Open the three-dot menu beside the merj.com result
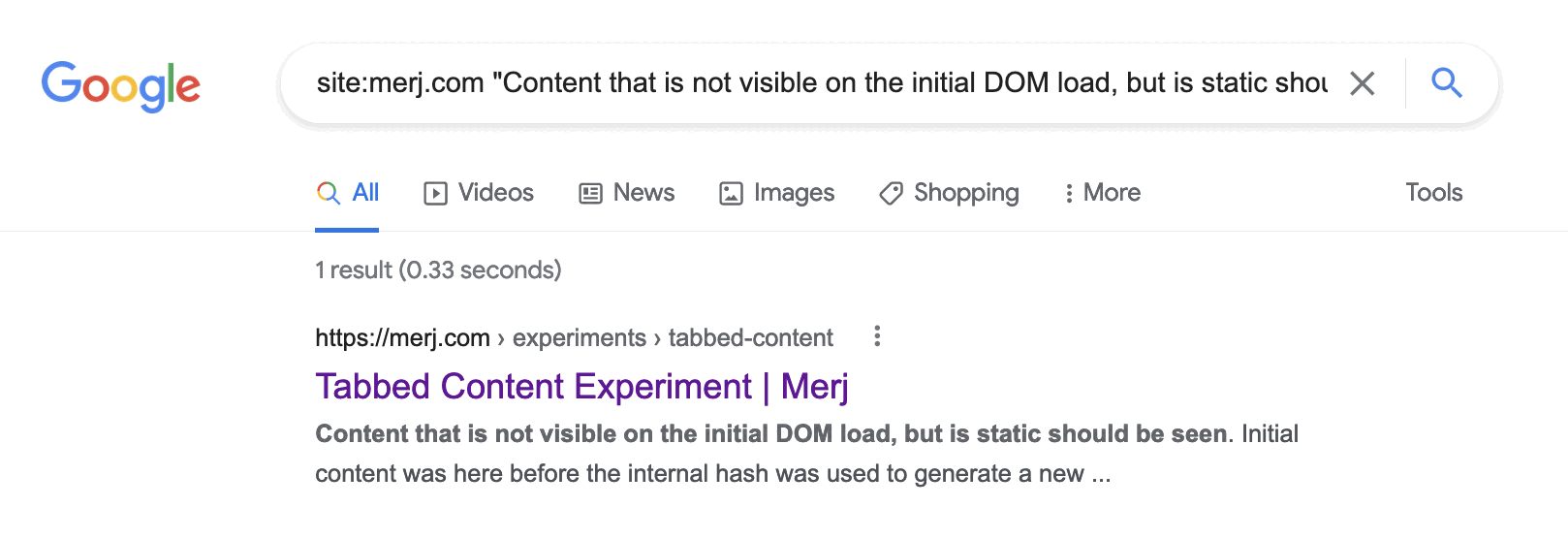The height and width of the screenshot is (539, 1568). [x=877, y=336]
